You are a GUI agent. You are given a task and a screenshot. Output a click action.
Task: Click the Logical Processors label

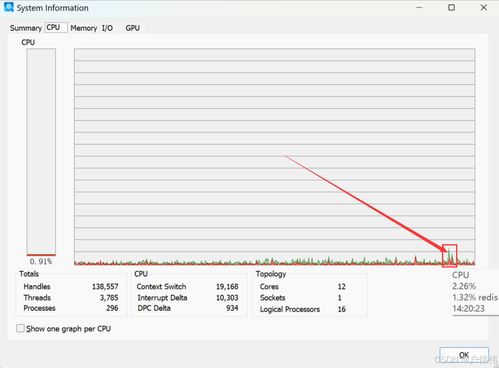(290, 309)
